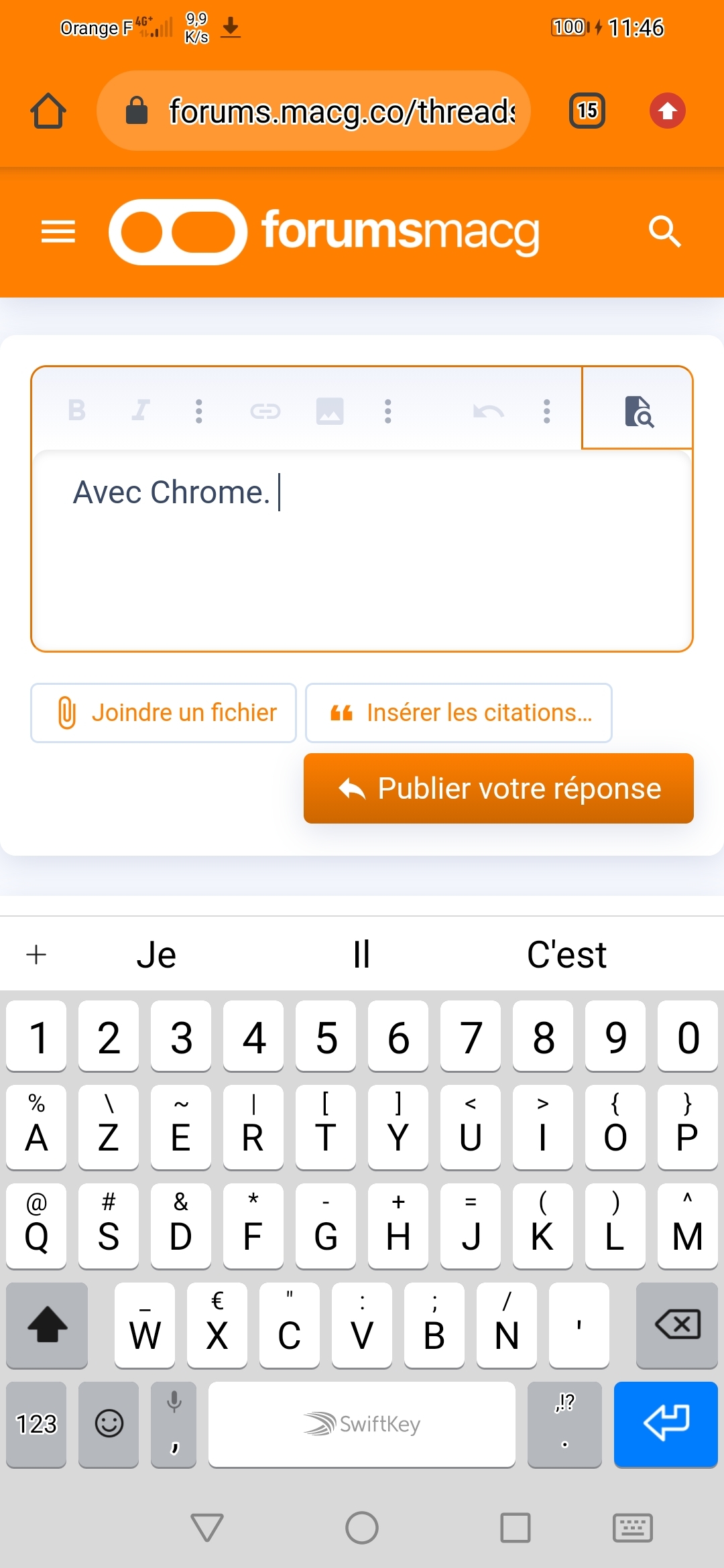Image resolution: width=724 pixels, height=1568 pixels.
Task: Go to browser home page
Action: pos(48,111)
